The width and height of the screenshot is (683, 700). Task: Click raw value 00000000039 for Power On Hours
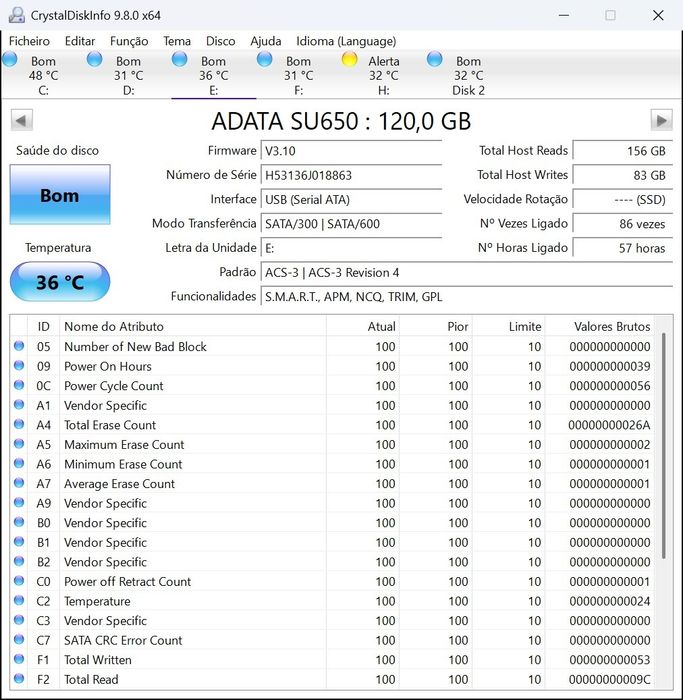[609, 366]
